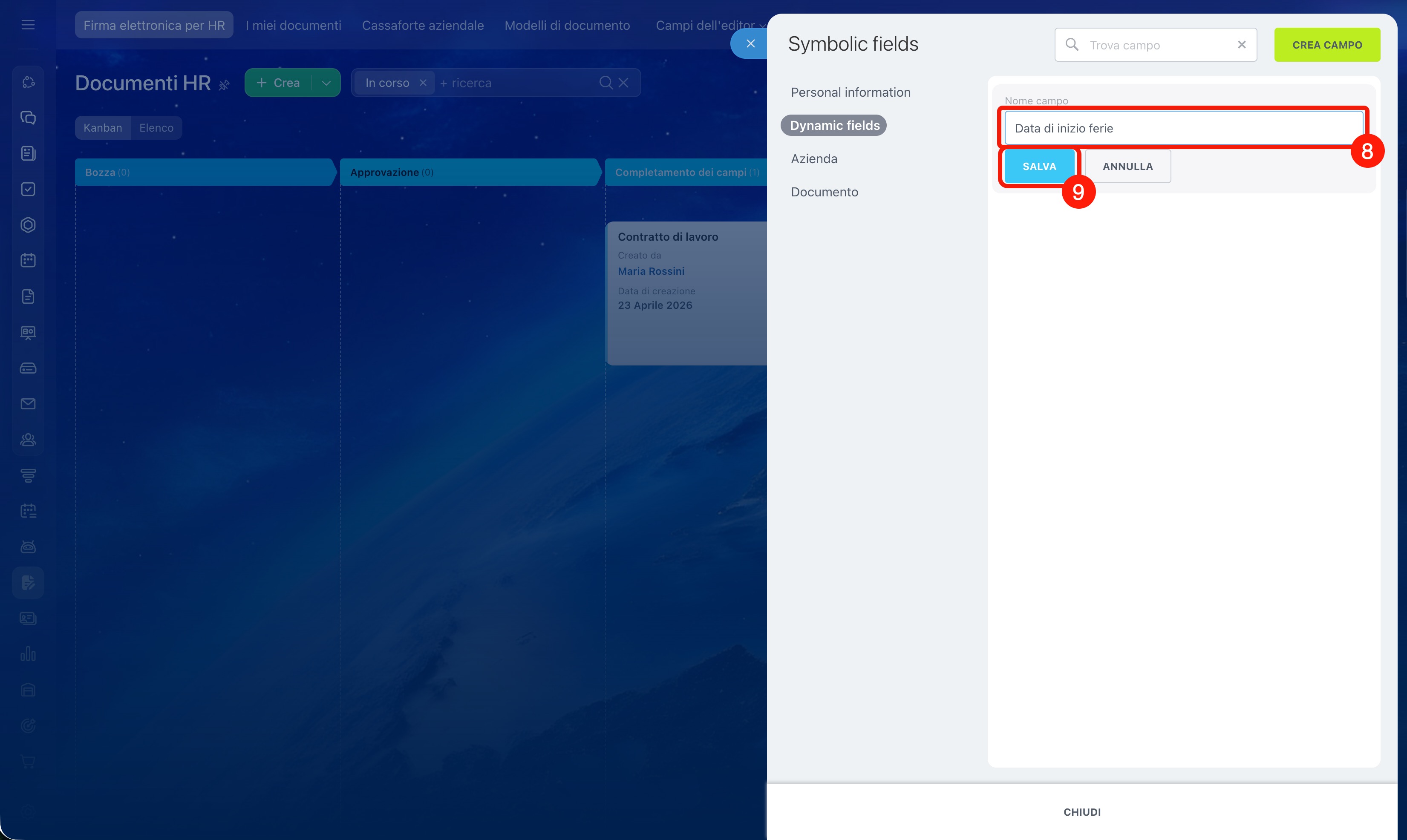Screen dimensions: 1407x840
Task: Remove the In corso filter chip
Action: (423, 83)
